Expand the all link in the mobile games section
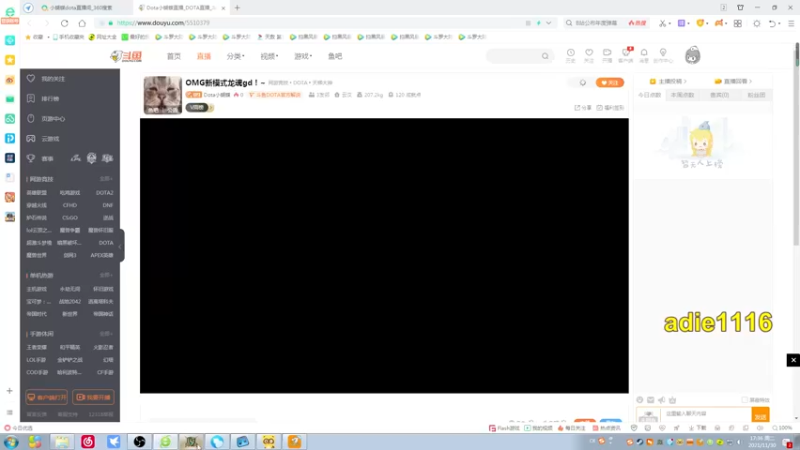This screenshot has height=450, width=800. pos(106,334)
